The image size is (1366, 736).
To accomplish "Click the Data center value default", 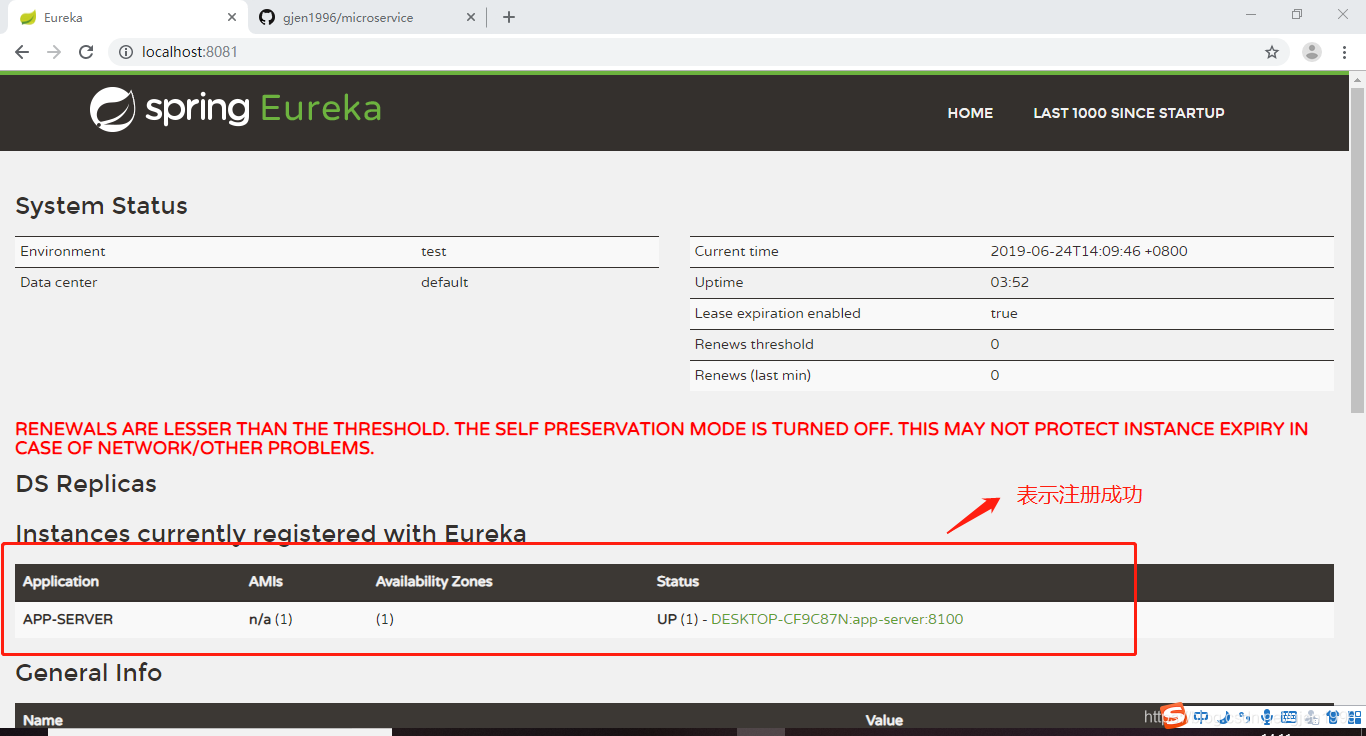I will [445, 282].
